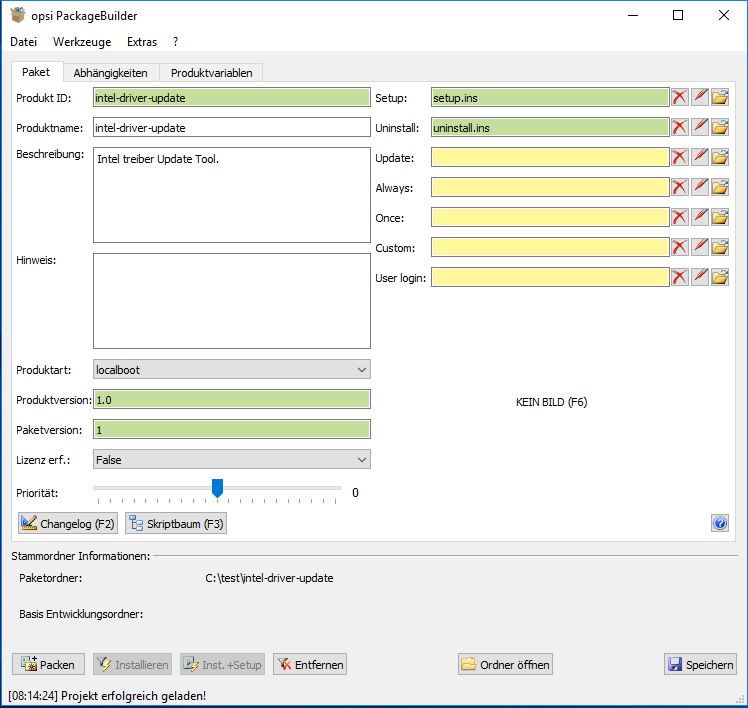Edit the Update script with pencil icon
748x708 pixels.
point(700,157)
